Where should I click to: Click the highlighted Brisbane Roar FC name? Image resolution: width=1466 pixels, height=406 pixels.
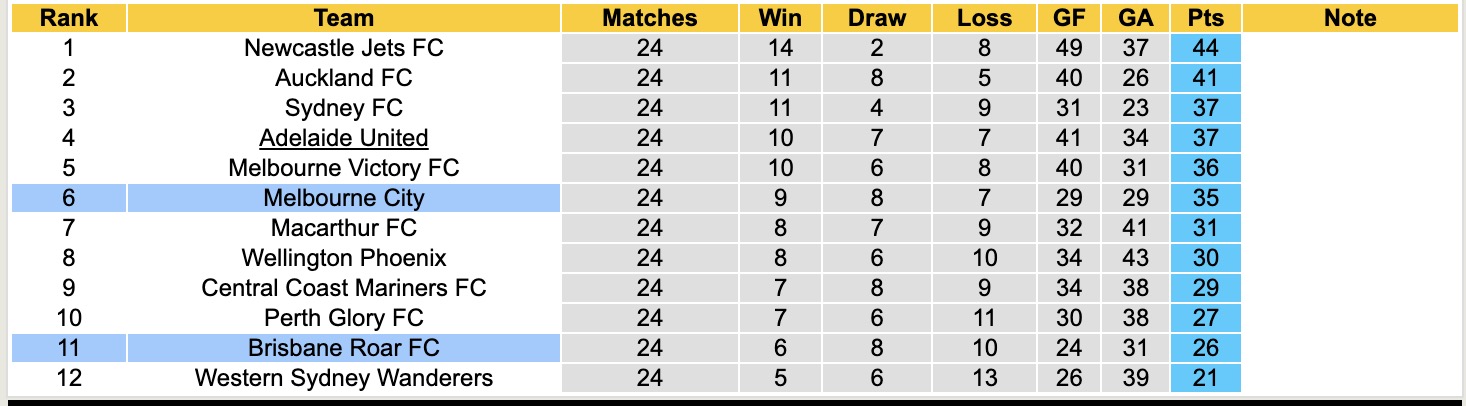pos(343,348)
